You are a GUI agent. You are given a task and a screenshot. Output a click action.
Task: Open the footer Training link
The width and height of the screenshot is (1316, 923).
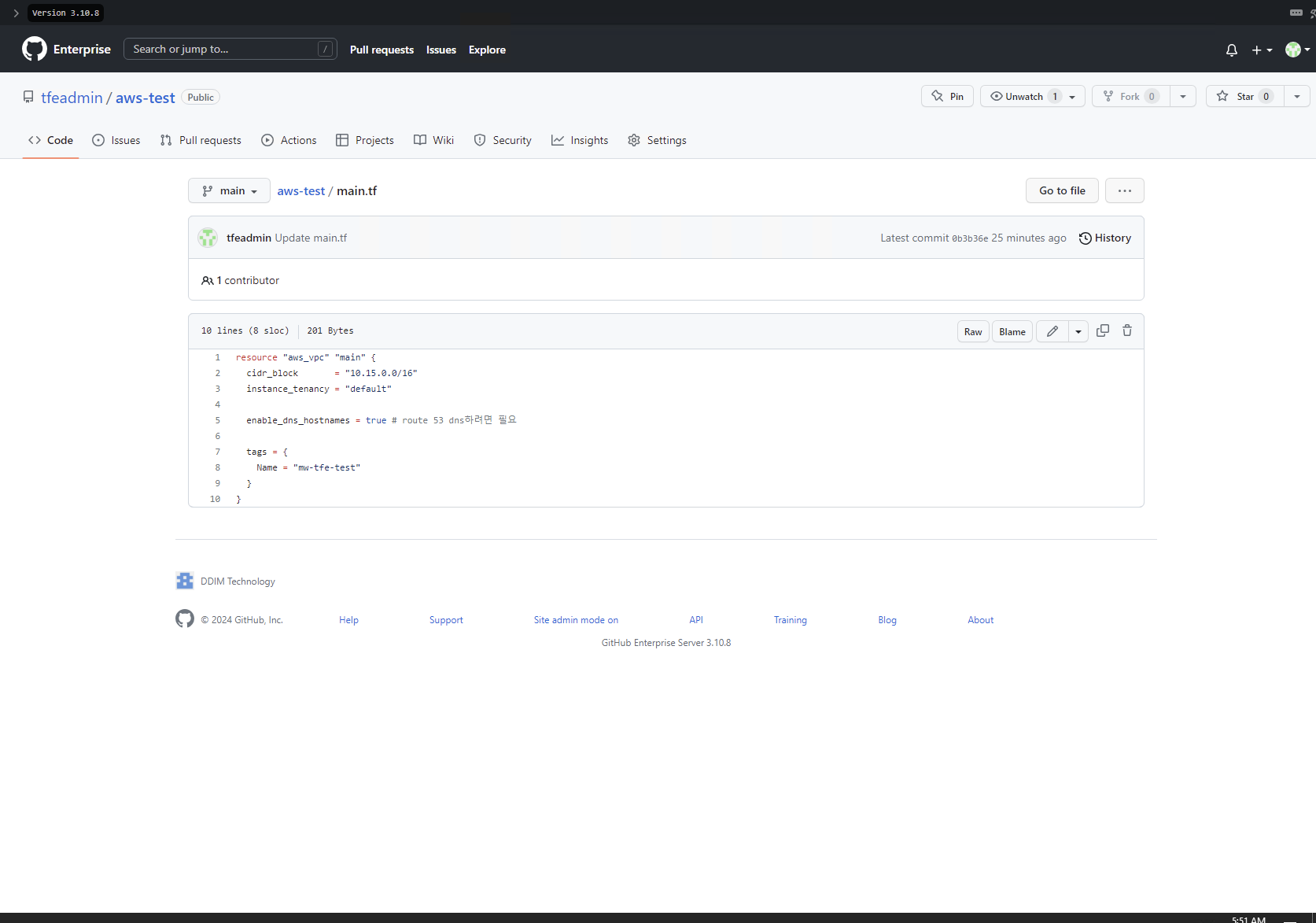(791, 620)
